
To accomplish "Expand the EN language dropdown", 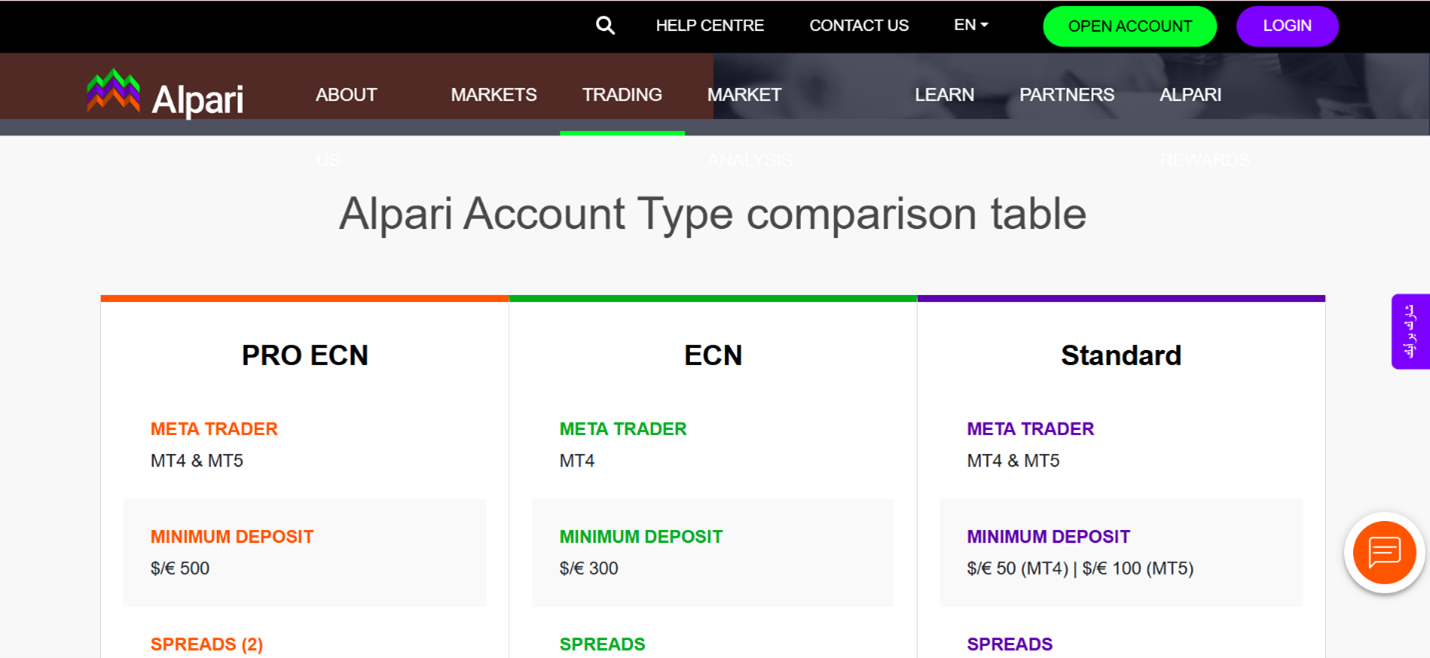I will (971, 25).
